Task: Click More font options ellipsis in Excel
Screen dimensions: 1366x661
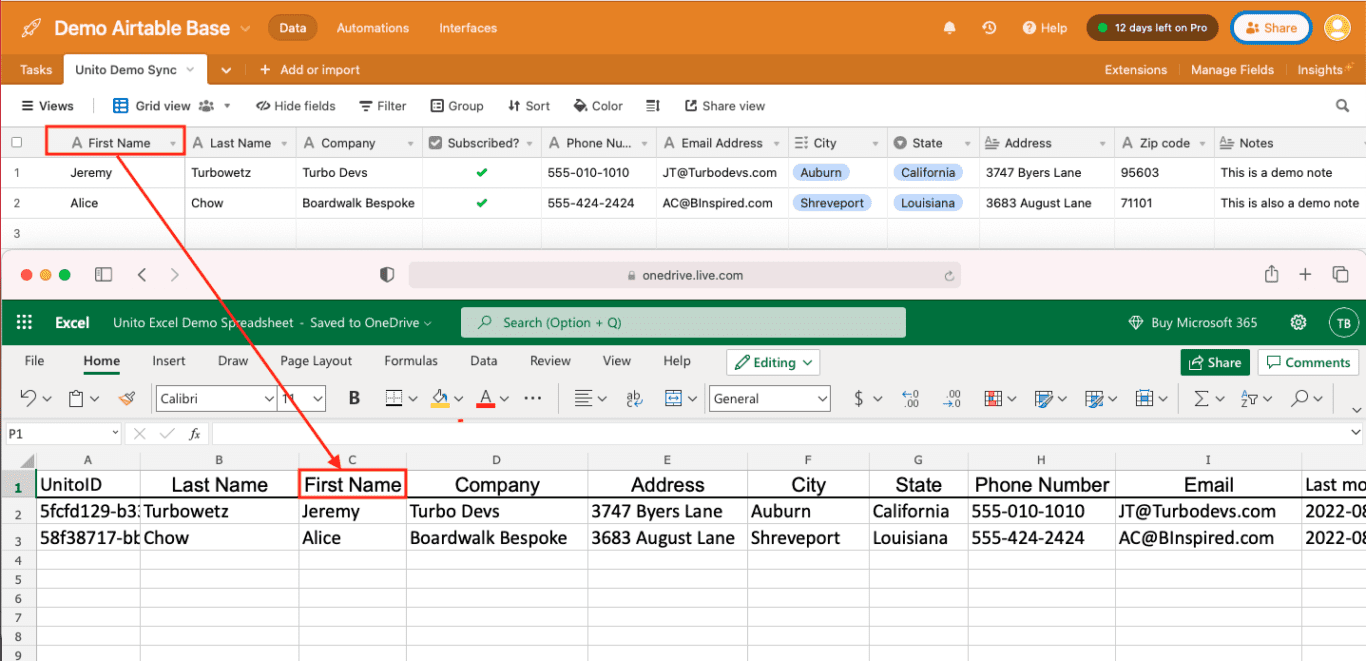Action: pyautogui.click(x=532, y=398)
